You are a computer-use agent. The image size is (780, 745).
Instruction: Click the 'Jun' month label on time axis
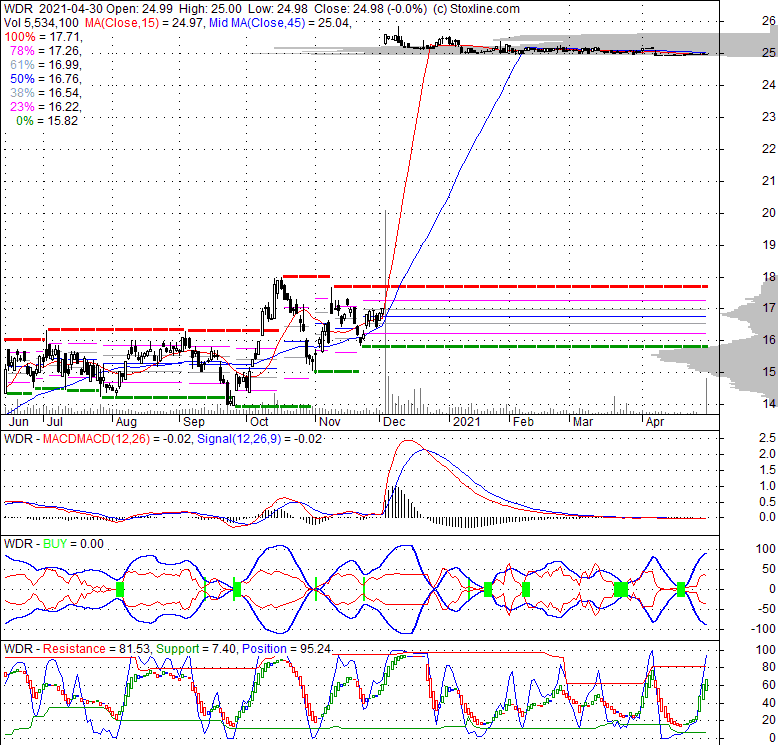[19, 422]
